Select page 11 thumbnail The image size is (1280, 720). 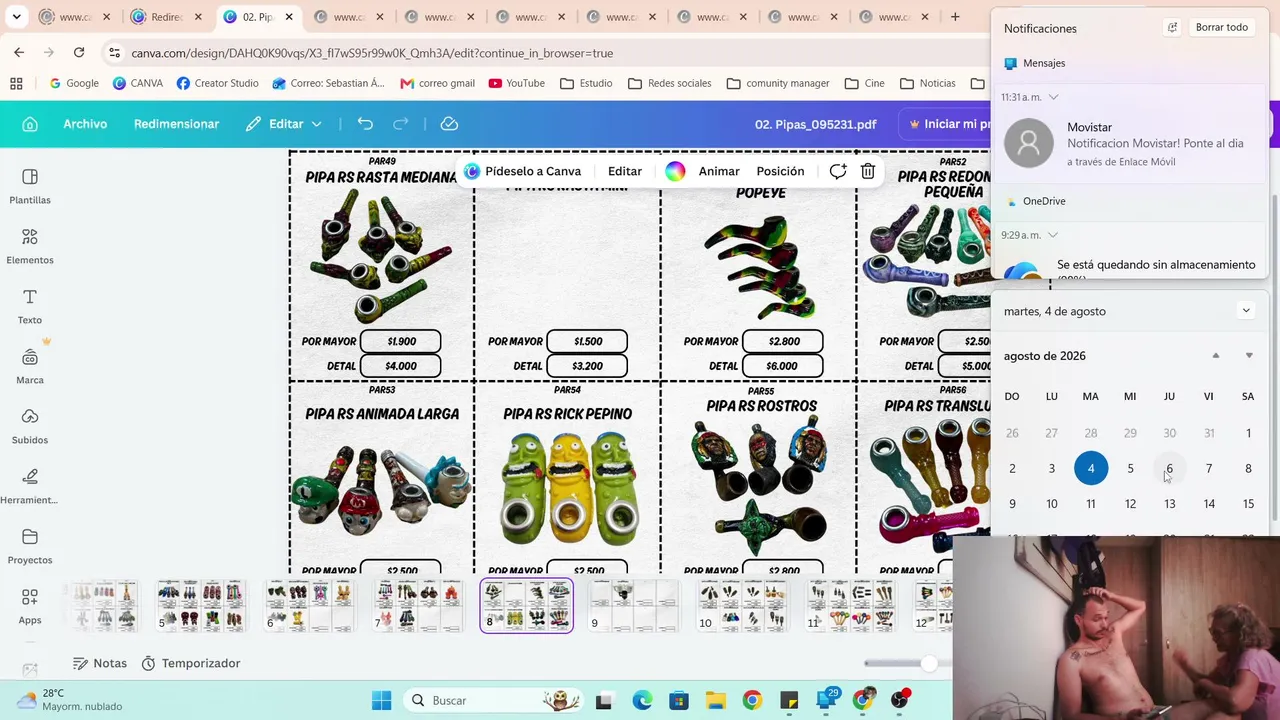click(x=851, y=605)
